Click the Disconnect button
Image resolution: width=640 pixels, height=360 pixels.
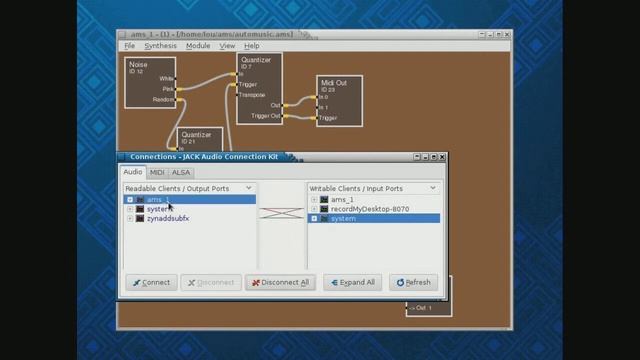[211, 282]
